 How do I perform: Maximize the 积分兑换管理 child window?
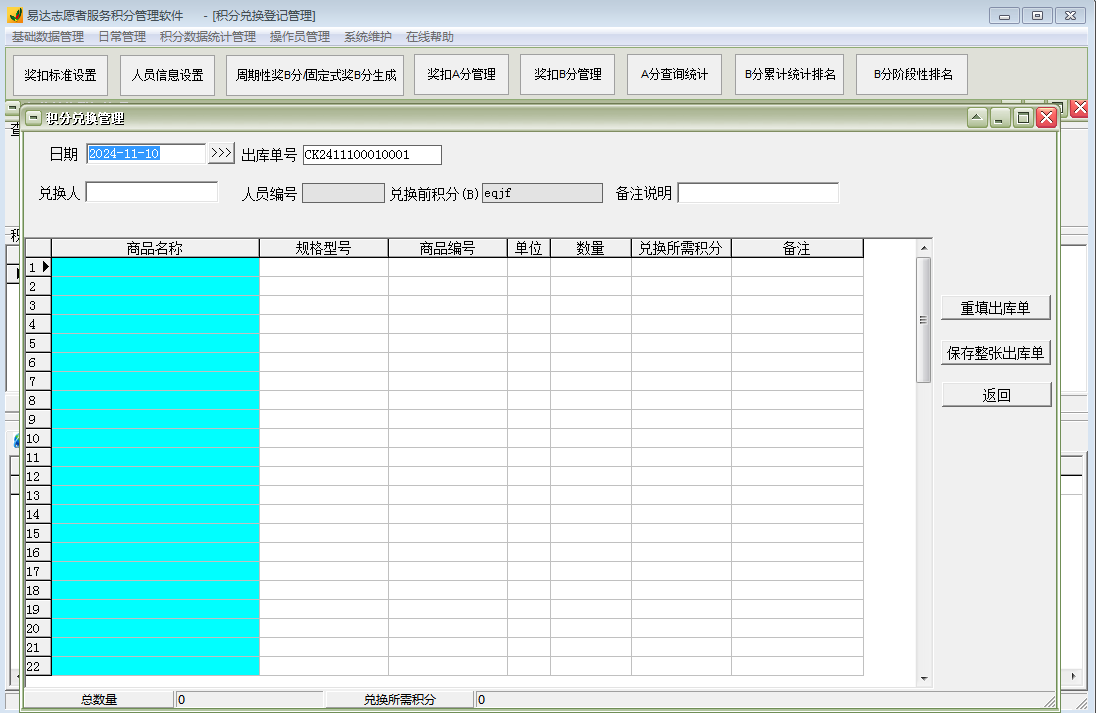point(1023,117)
